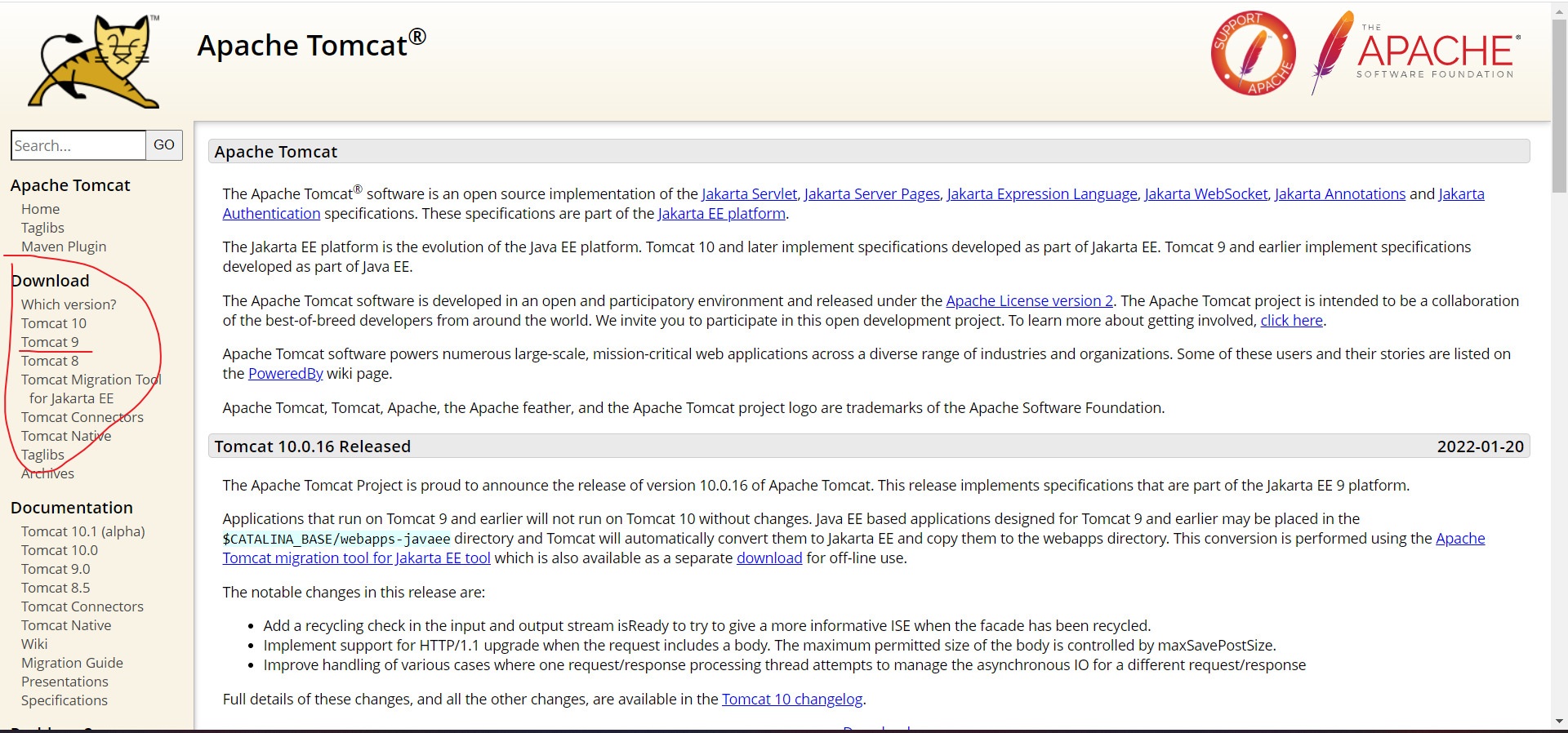Click the Tomcat cat logo
The height and width of the screenshot is (733, 1568).
pyautogui.click(x=94, y=61)
